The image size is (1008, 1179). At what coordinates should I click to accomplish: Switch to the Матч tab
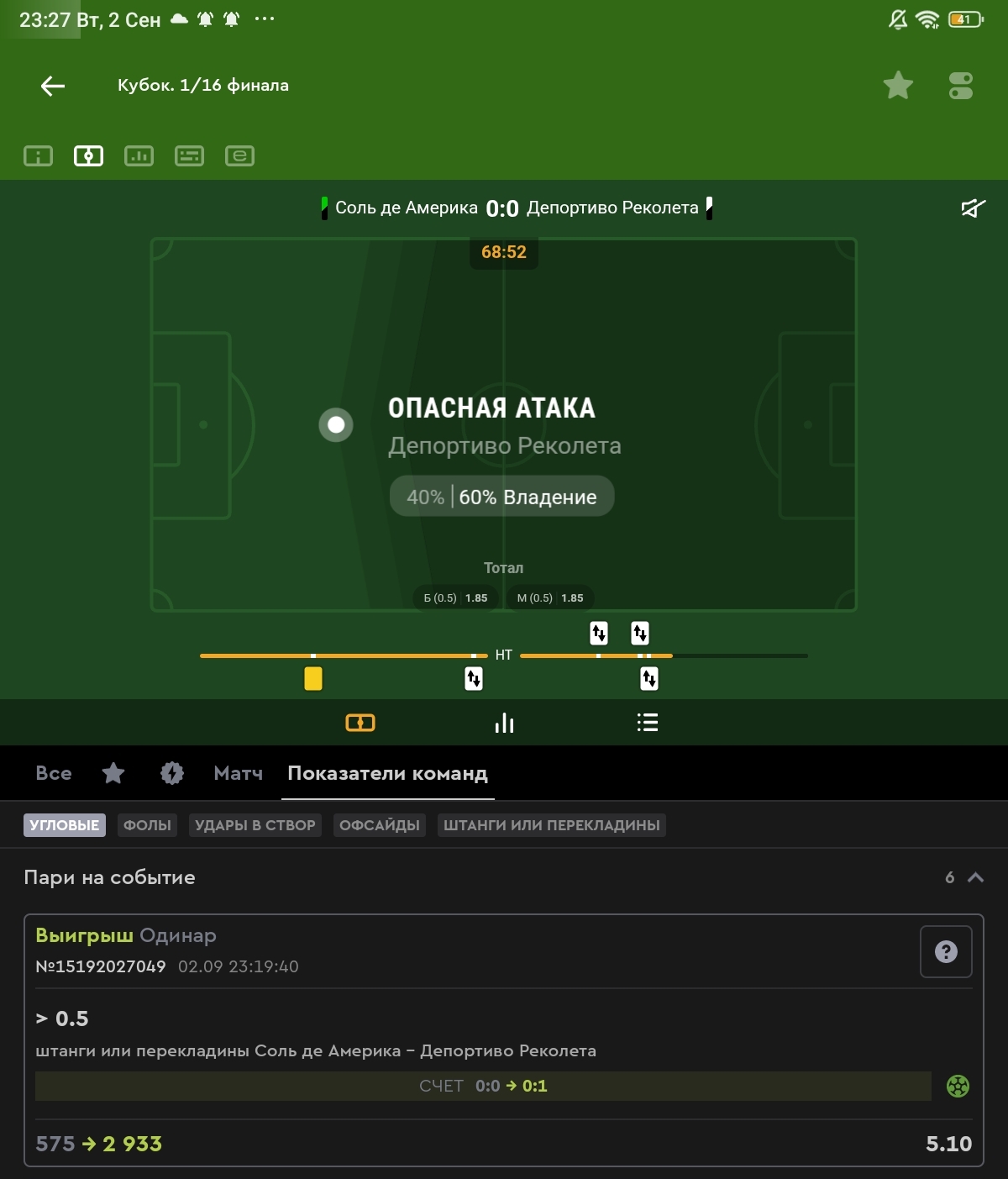(239, 773)
